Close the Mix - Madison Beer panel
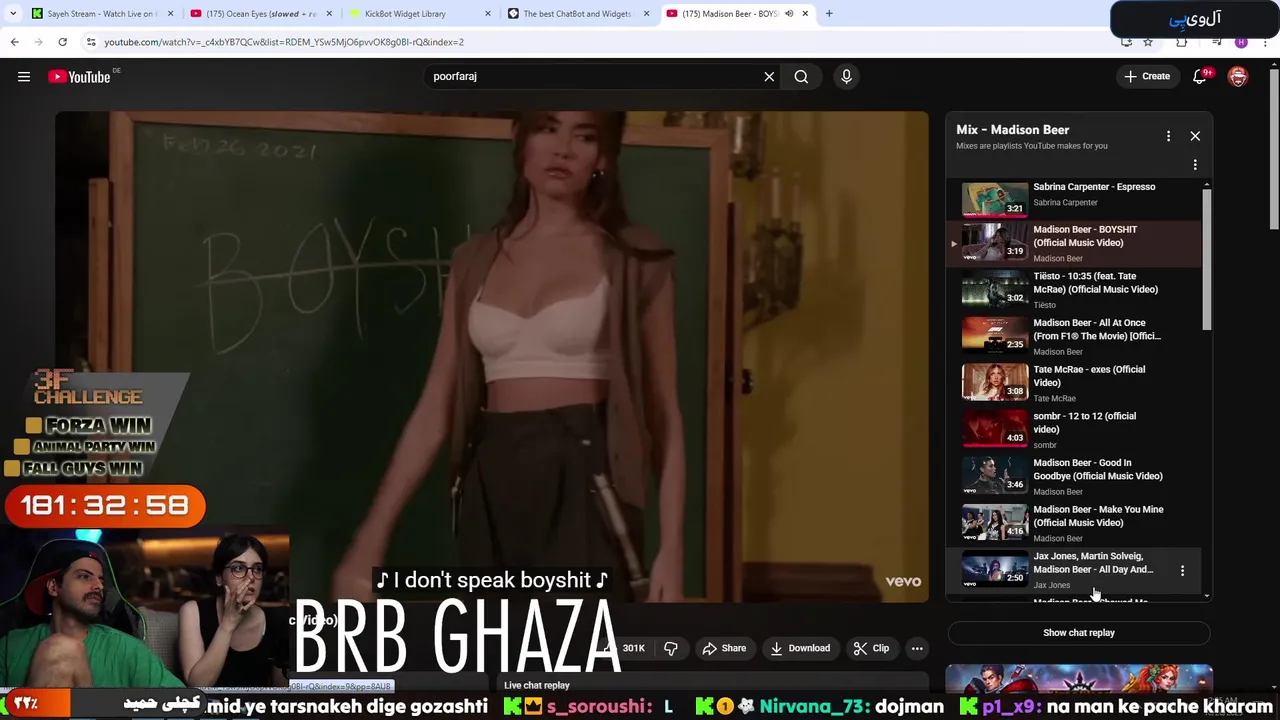1280x720 pixels. (x=1195, y=136)
